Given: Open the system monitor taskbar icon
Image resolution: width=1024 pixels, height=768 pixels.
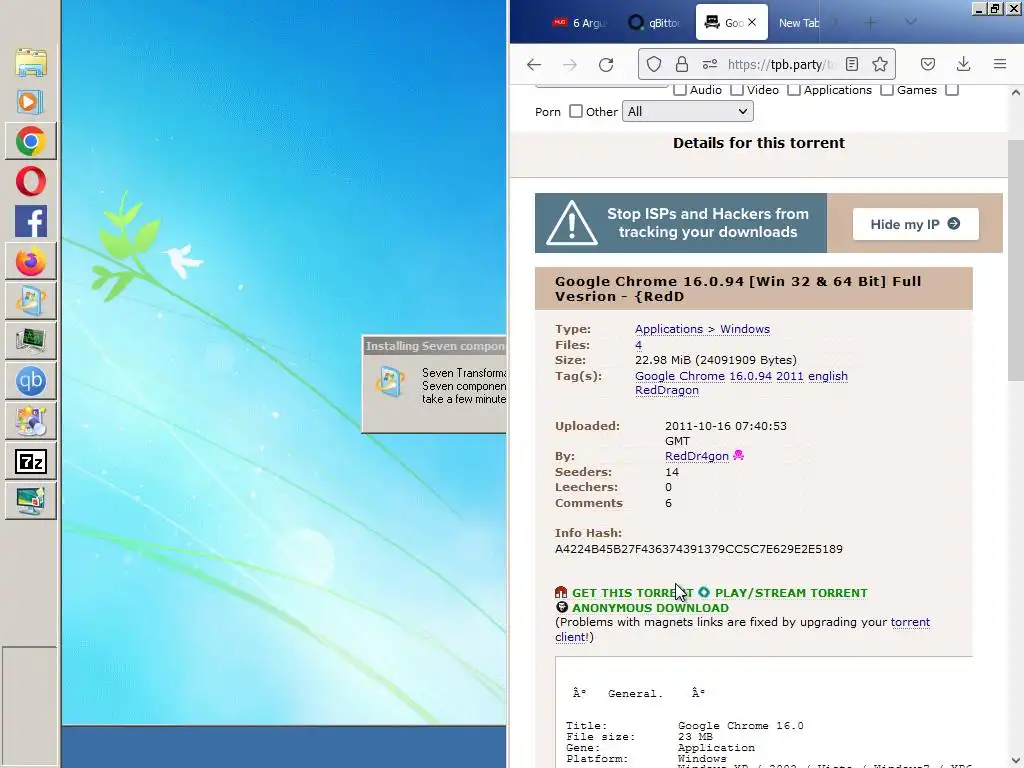Looking at the screenshot, I should coord(31,340).
